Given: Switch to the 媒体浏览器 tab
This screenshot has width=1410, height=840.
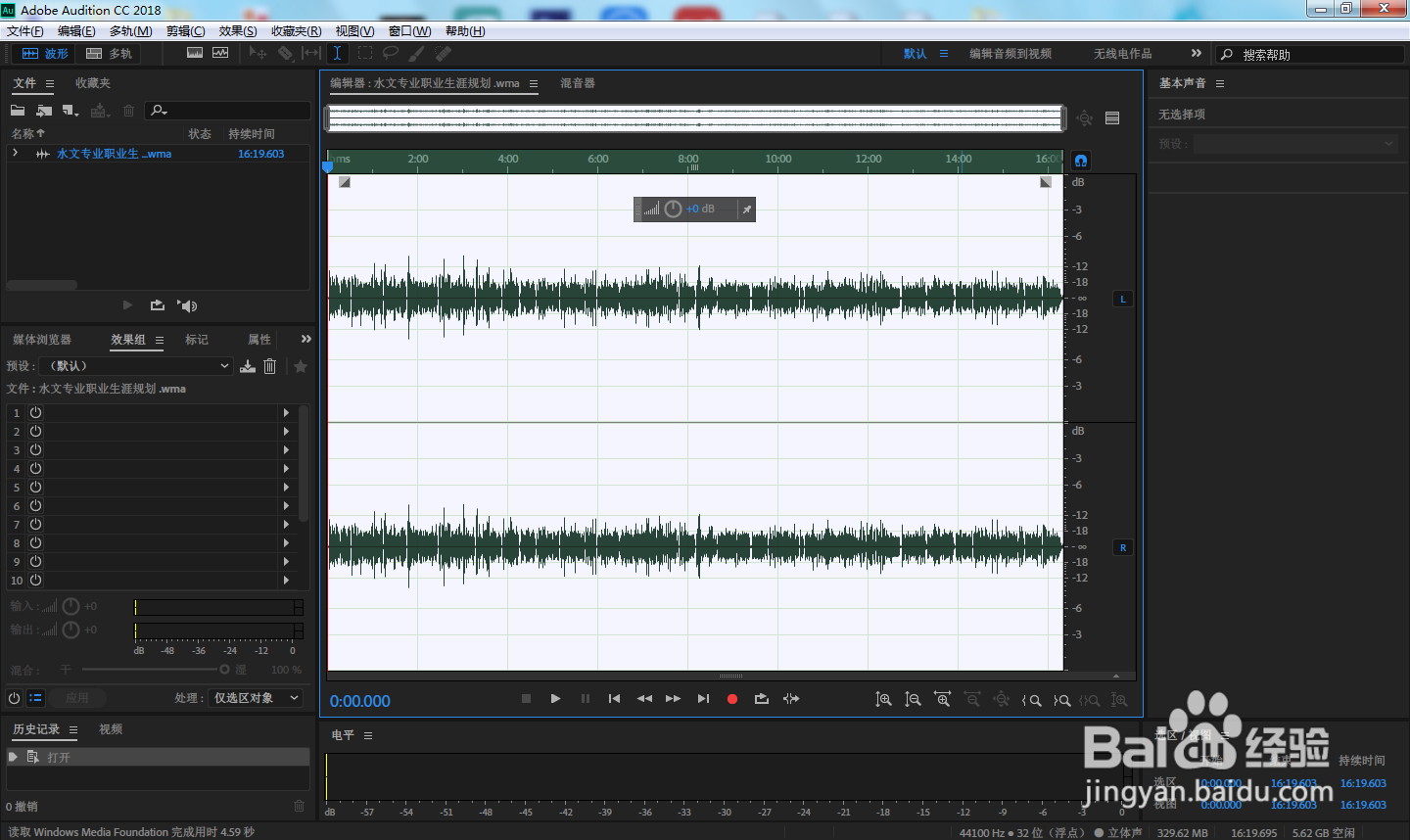Looking at the screenshot, I should [x=42, y=340].
